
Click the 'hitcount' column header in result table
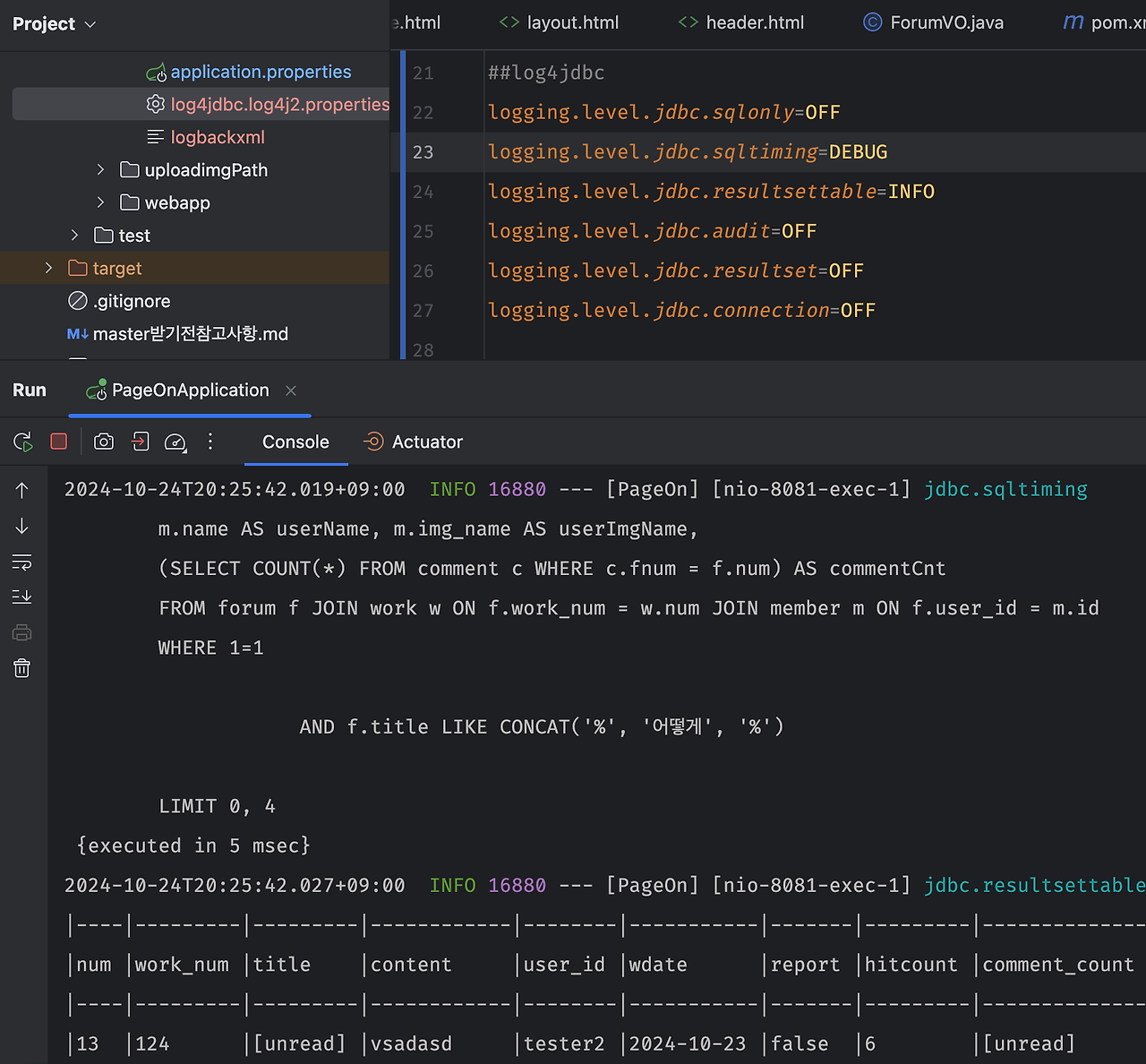click(x=911, y=965)
